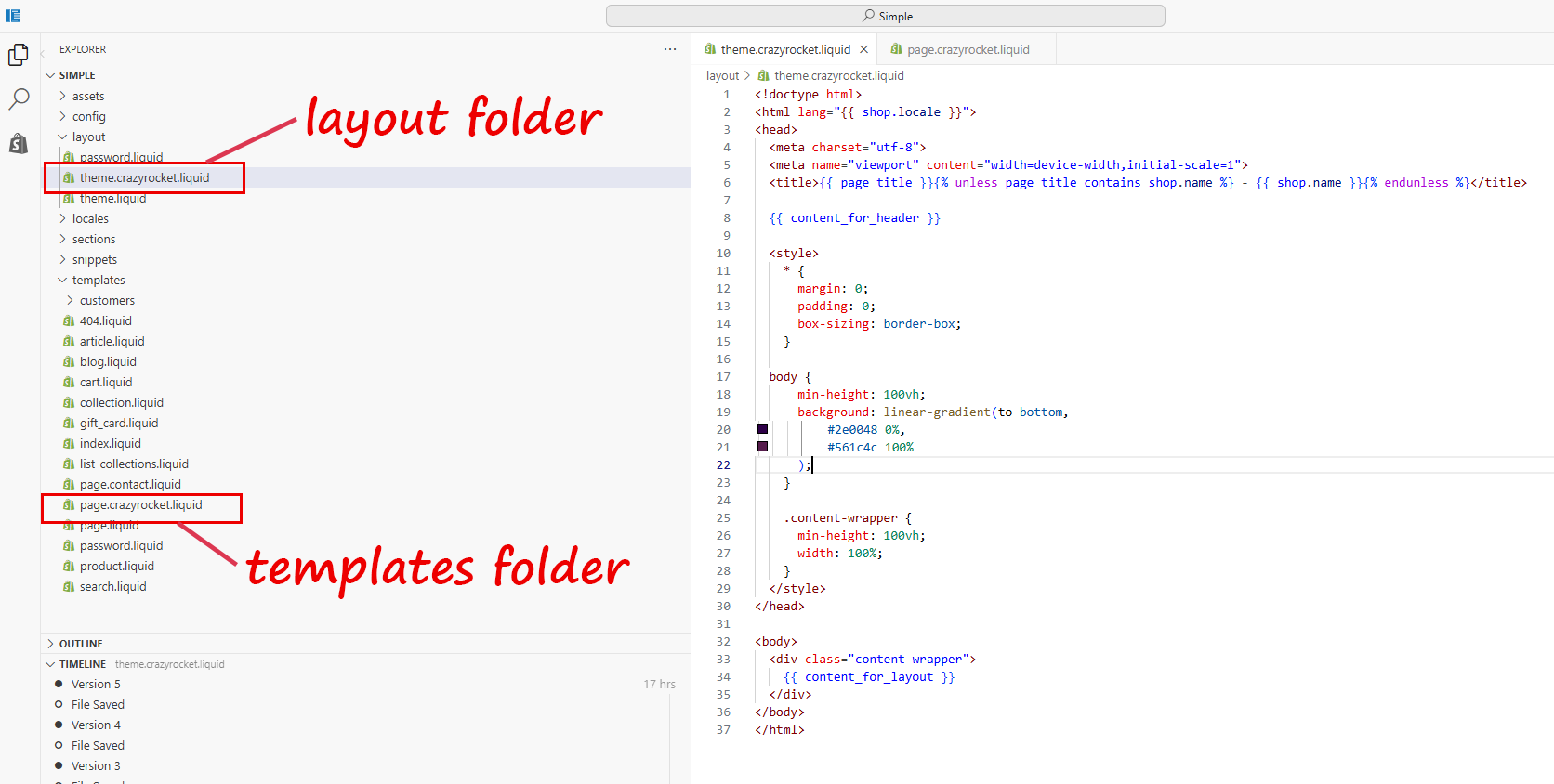The width and height of the screenshot is (1554, 784).
Task: Click the #2e0048 color swatch
Action: click(x=762, y=429)
